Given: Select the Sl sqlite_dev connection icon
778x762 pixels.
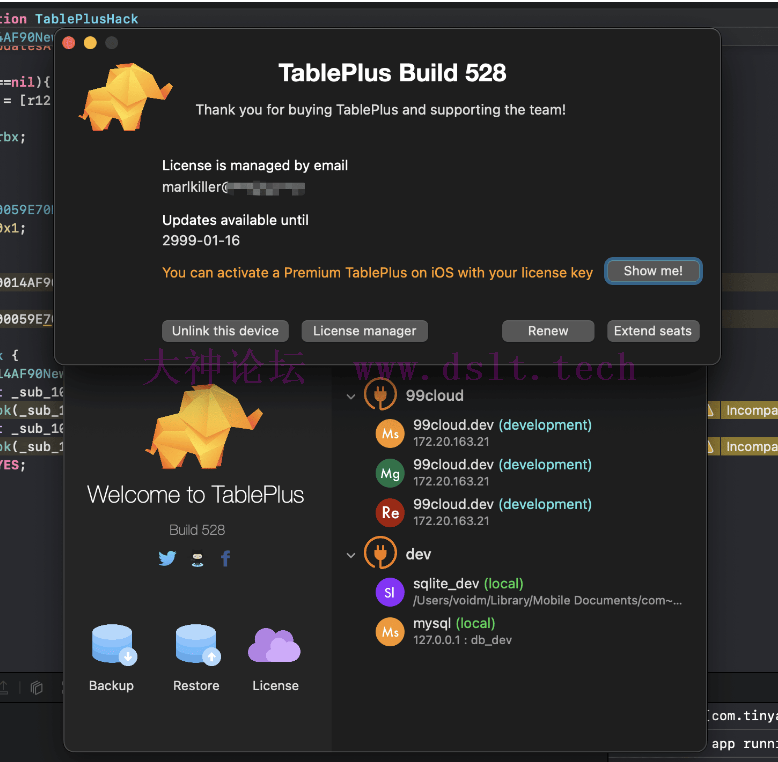Looking at the screenshot, I should (390, 592).
